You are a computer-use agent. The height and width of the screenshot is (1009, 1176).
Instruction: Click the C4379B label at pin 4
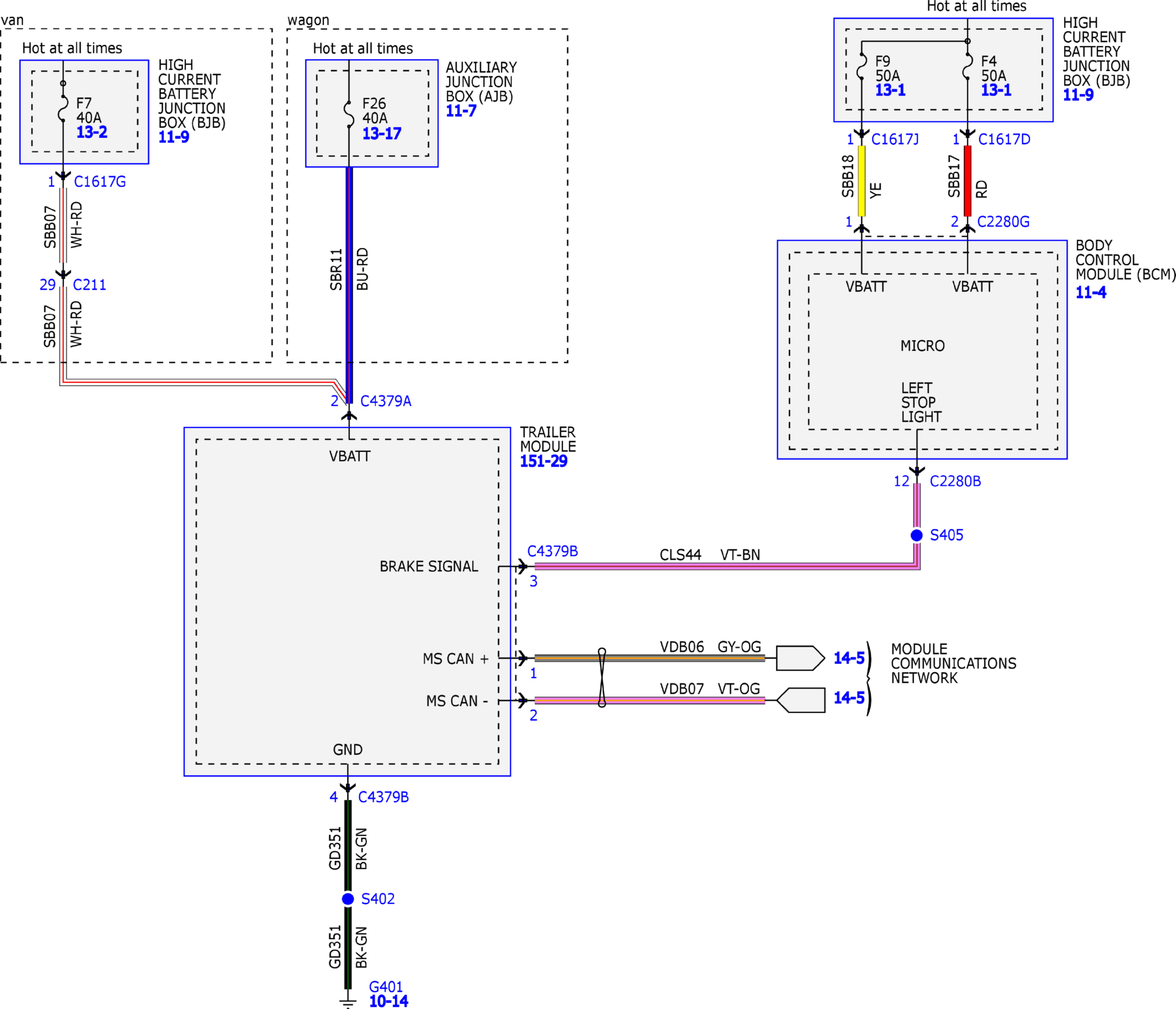coord(383,796)
